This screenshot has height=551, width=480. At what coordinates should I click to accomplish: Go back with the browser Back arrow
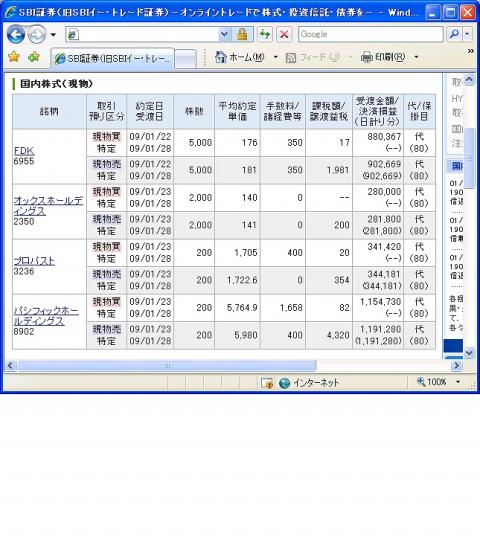[16, 34]
